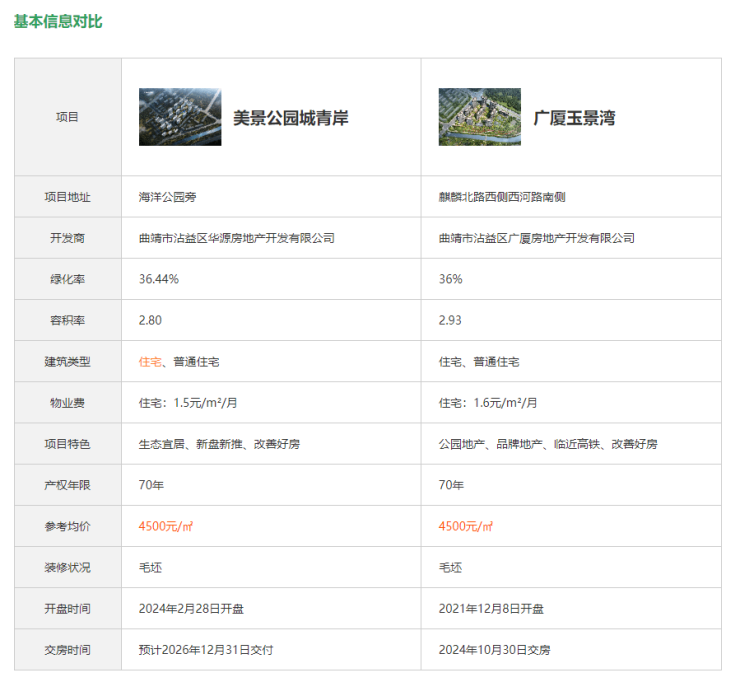Click the orange 住宅 building type link

(149, 361)
